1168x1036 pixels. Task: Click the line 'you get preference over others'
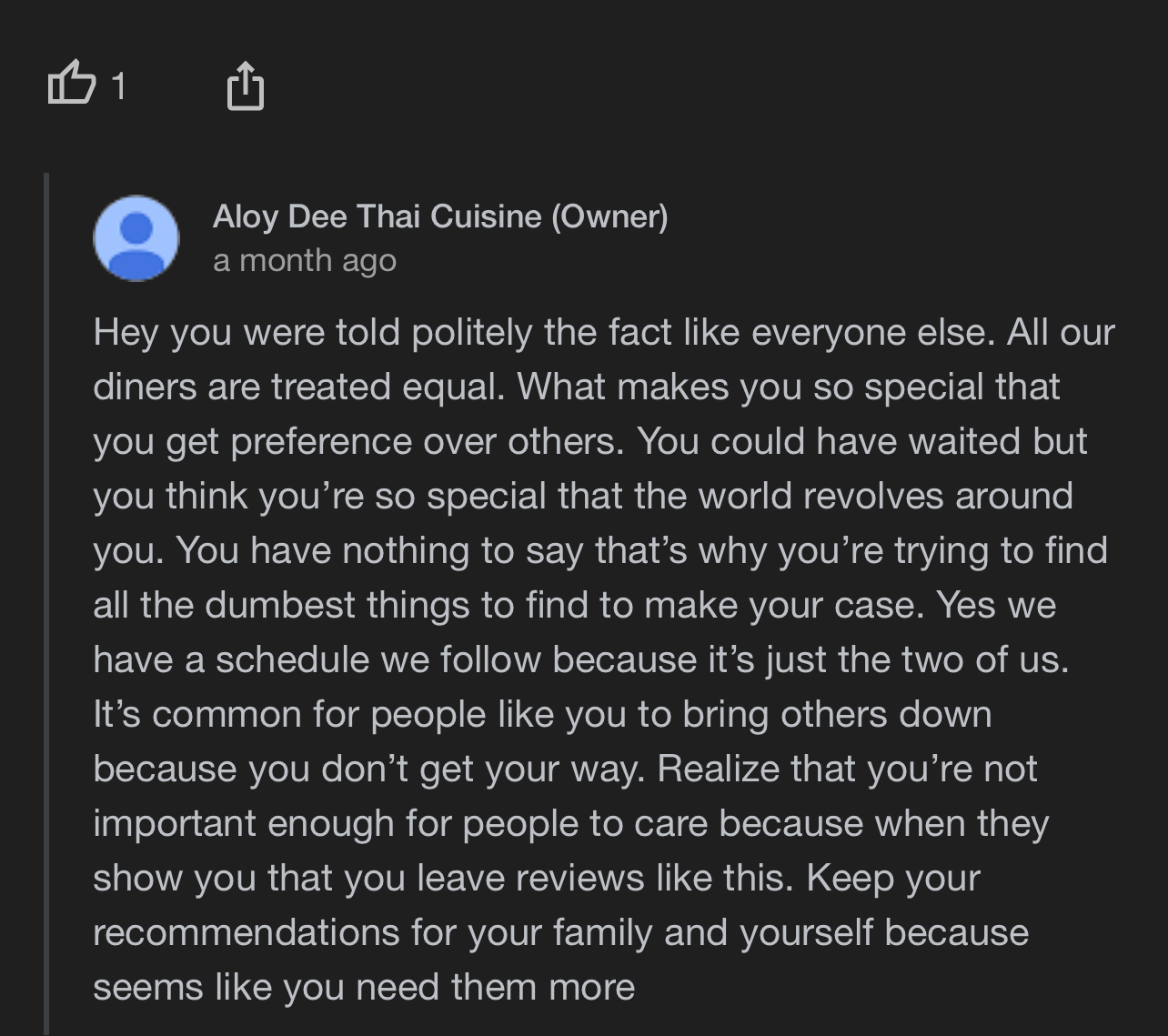click(x=589, y=442)
